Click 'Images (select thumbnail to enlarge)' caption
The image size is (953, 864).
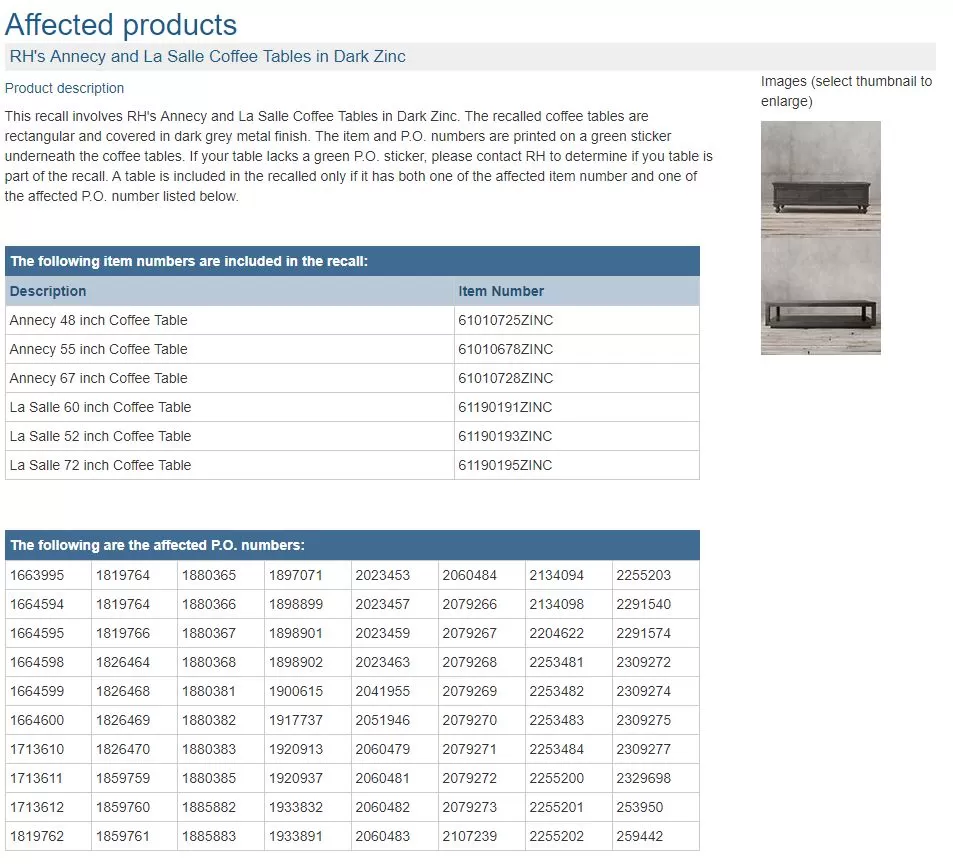846,91
